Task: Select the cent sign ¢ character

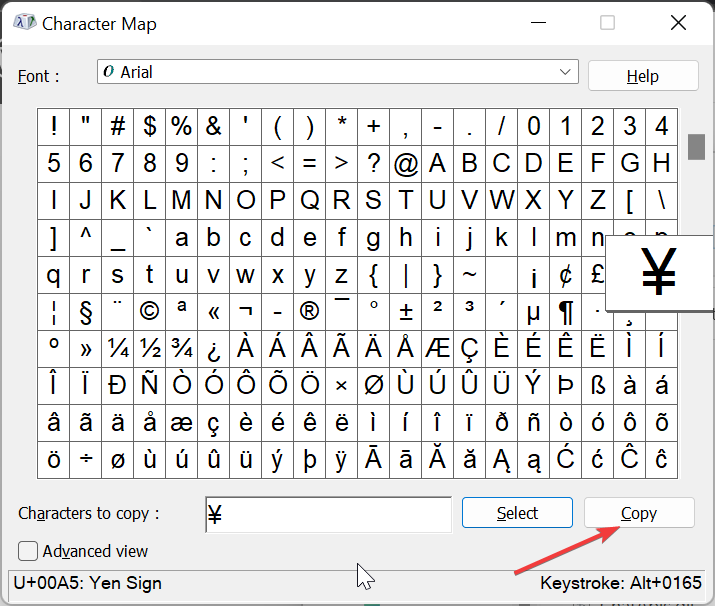Action: pyautogui.click(x=565, y=275)
